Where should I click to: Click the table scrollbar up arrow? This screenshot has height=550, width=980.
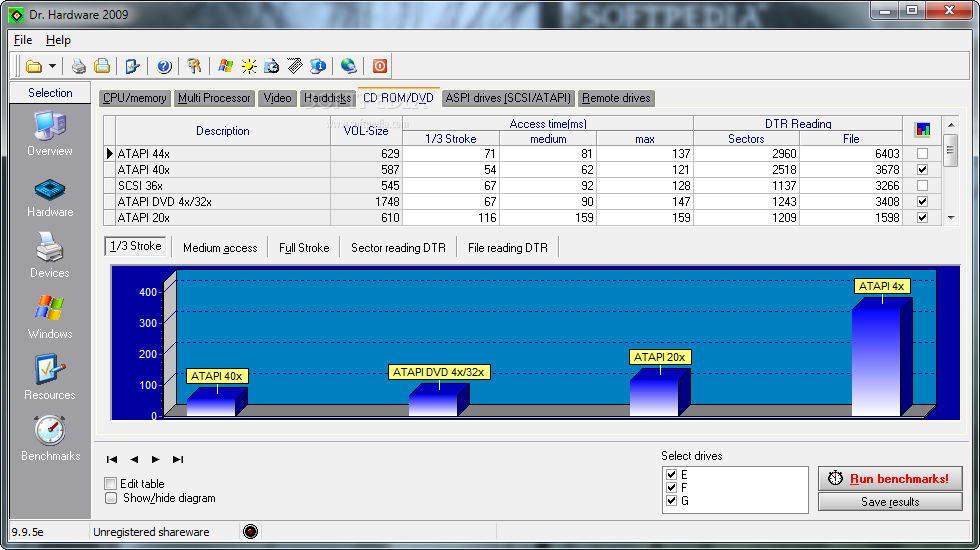(951, 125)
